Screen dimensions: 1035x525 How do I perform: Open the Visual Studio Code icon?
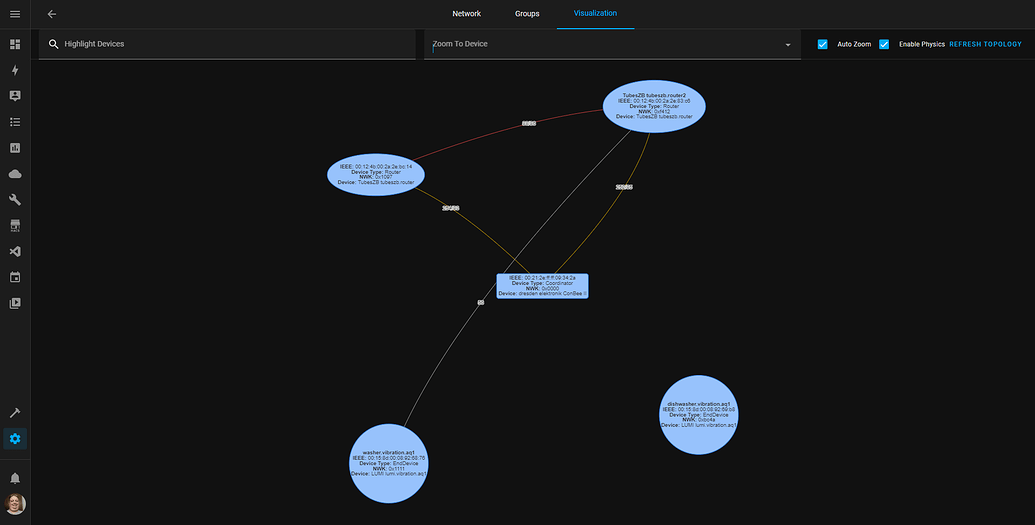[15, 252]
